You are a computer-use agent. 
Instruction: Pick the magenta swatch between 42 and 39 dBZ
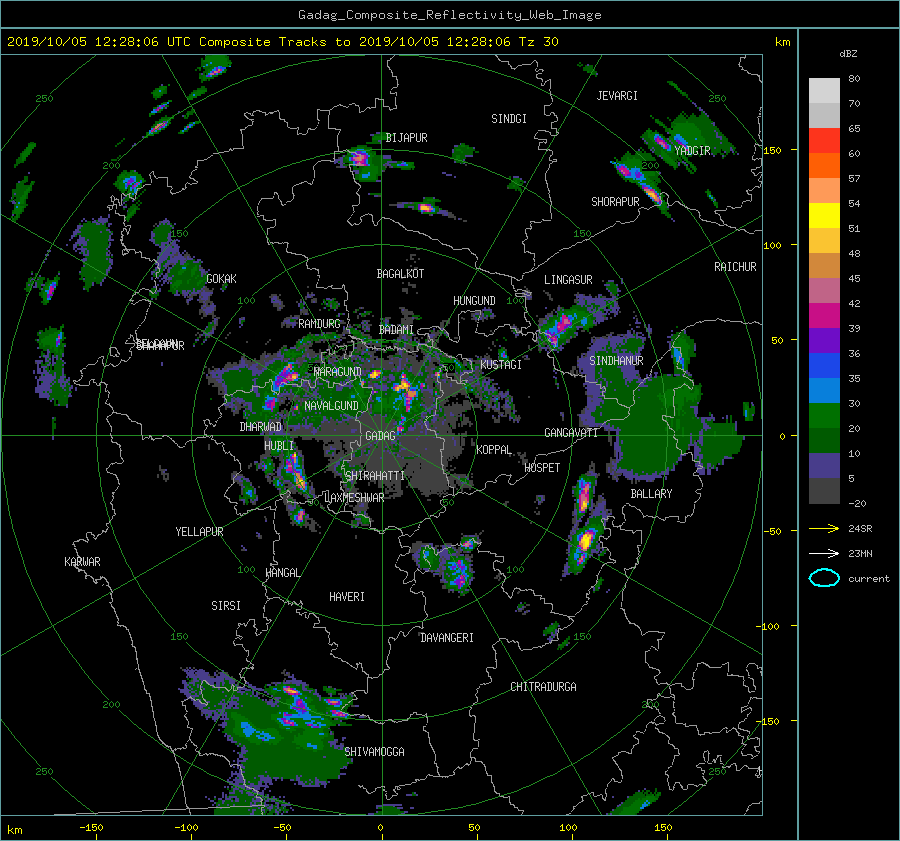coord(824,315)
